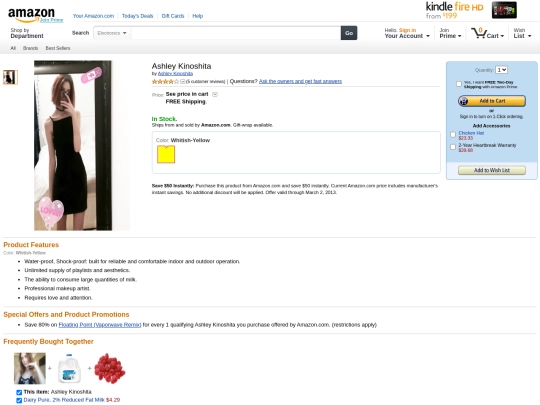540x405 pixels.
Task: Open the Quantity dropdown
Action: coord(501,70)
